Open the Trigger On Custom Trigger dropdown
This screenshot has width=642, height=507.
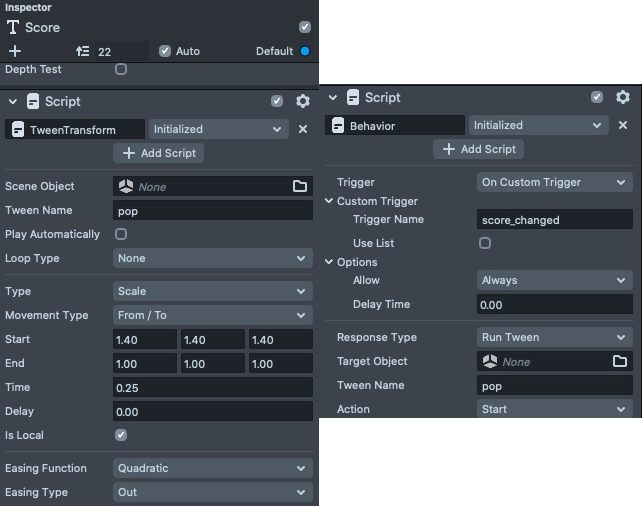554,182
